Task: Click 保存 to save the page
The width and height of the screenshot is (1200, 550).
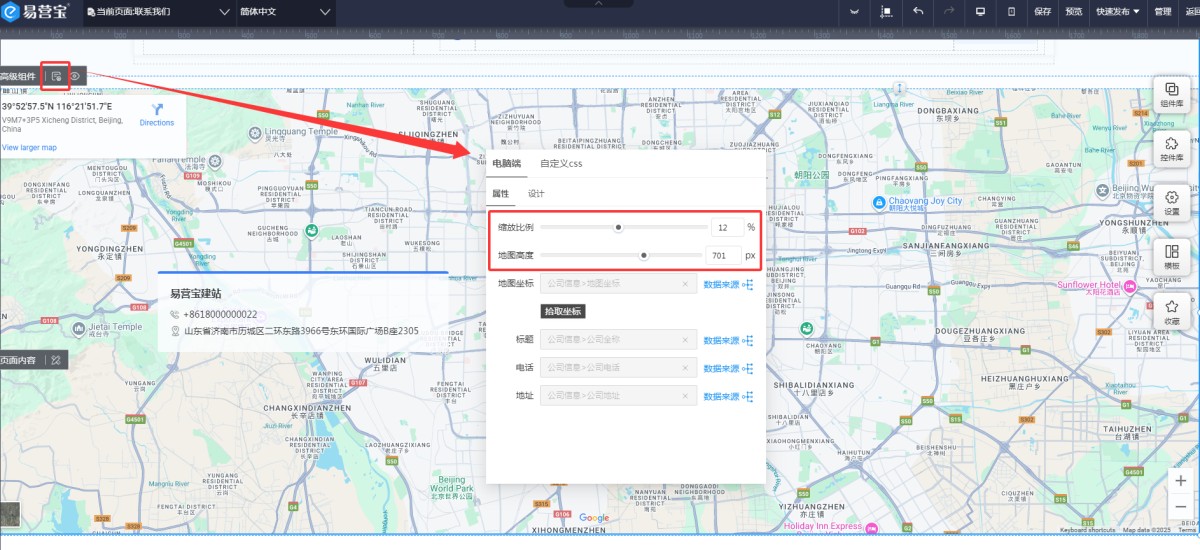Action: (1042, 12)
